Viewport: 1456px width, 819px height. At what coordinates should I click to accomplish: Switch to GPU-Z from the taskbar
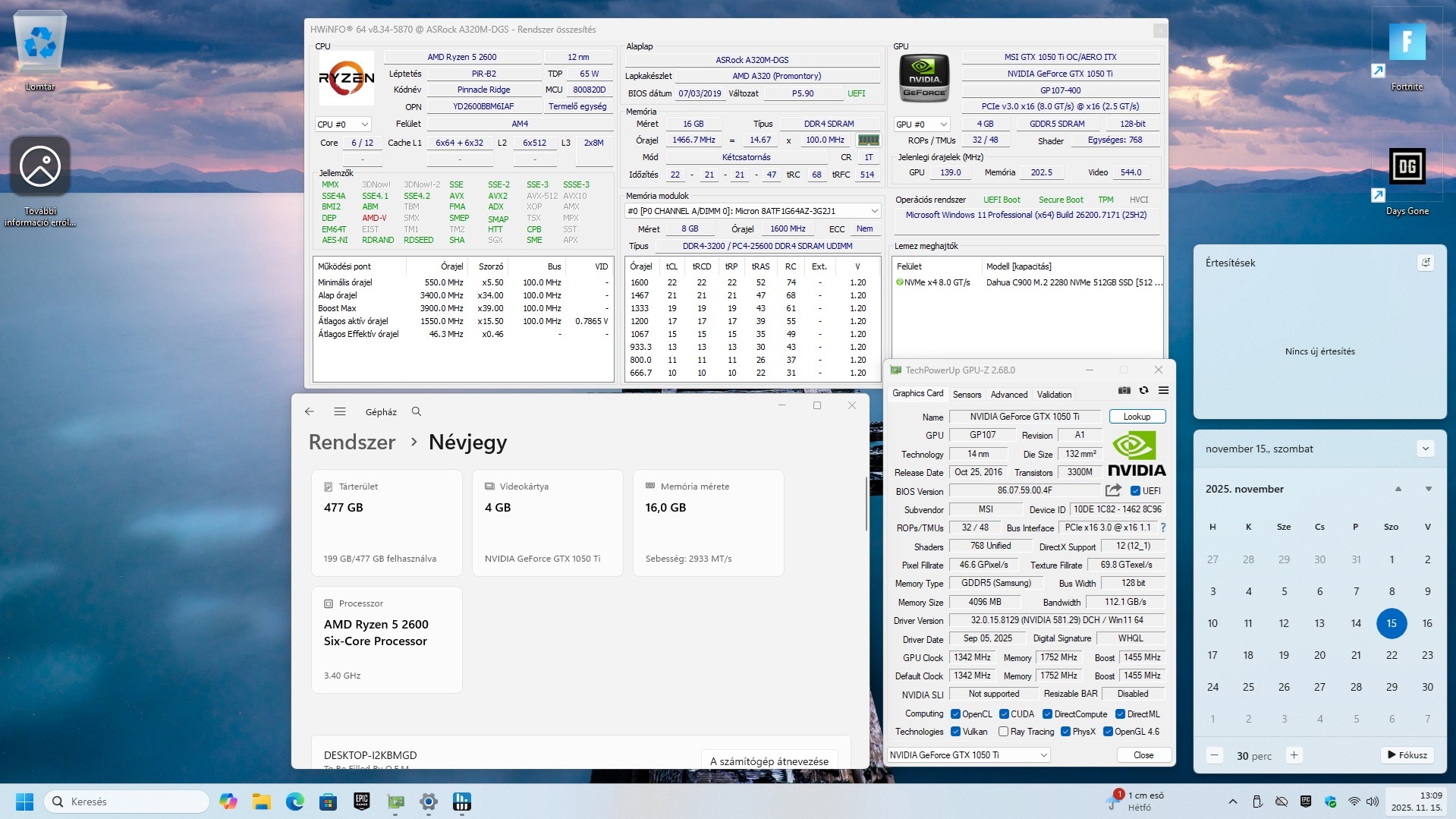click(395, 802)
